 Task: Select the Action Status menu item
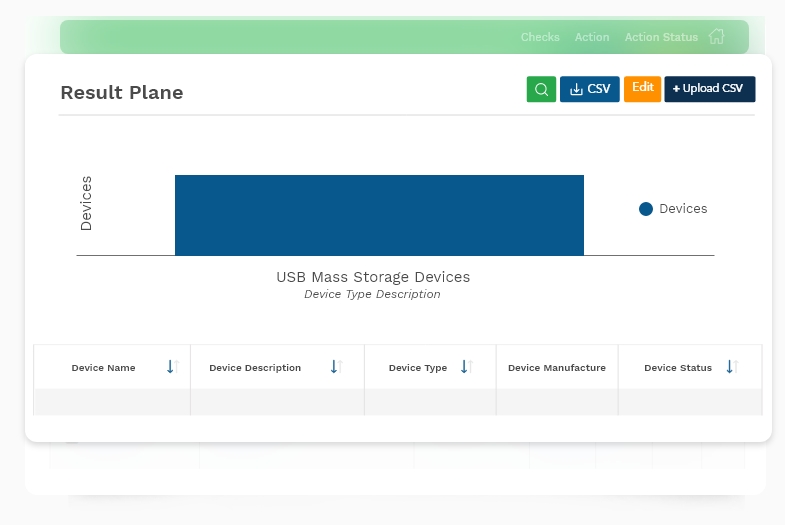click(661, 37)
